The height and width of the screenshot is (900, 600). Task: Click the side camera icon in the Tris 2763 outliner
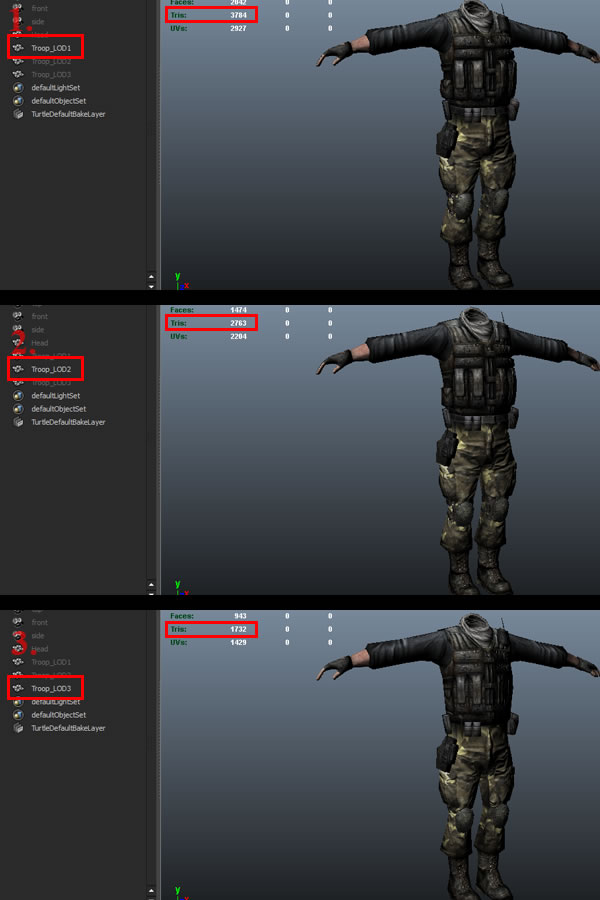coord(18,329)
